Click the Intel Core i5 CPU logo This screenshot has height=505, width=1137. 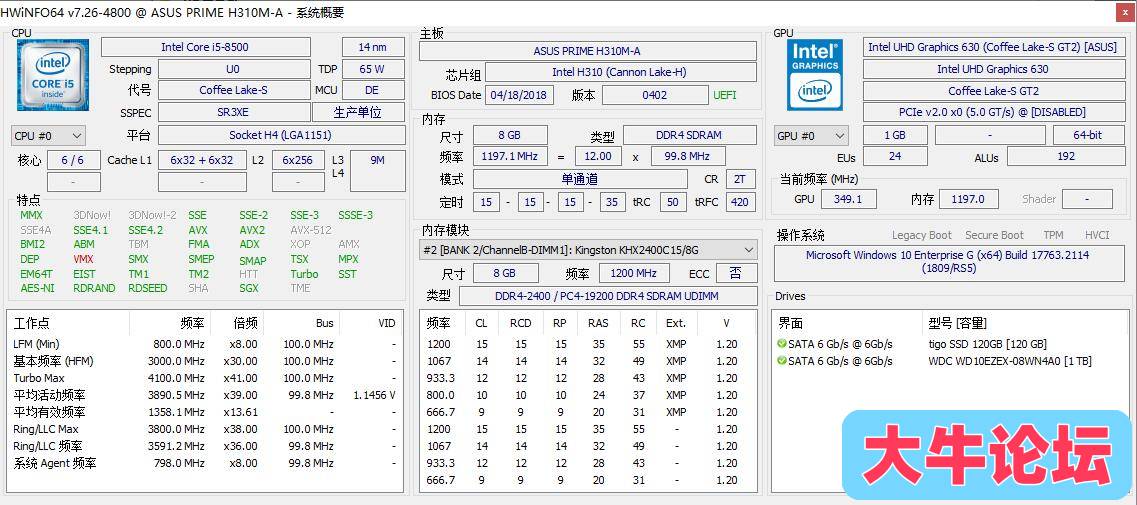pyautogui.click(x=53, y=75)
